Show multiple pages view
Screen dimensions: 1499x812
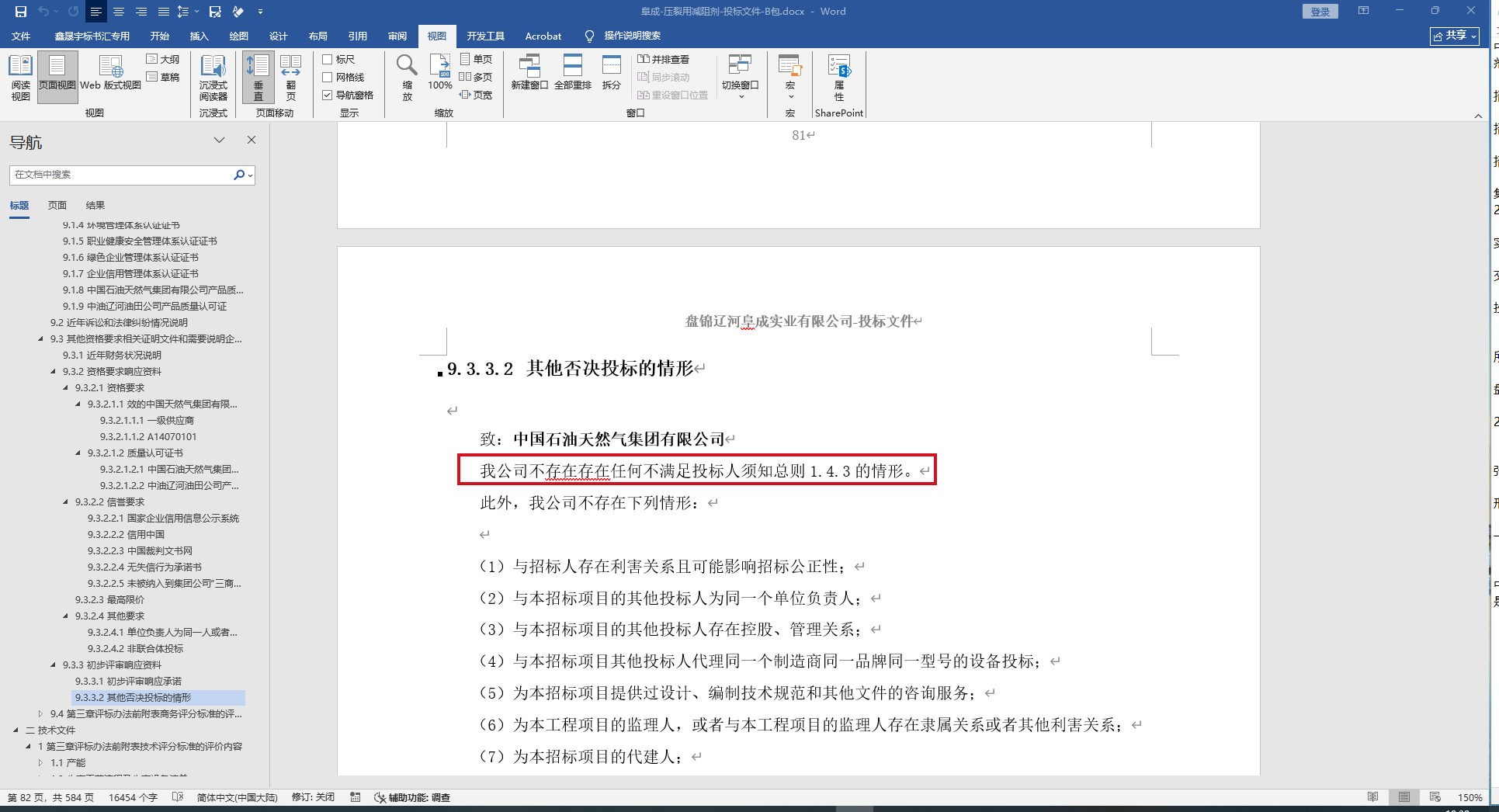tap(476, 77)
